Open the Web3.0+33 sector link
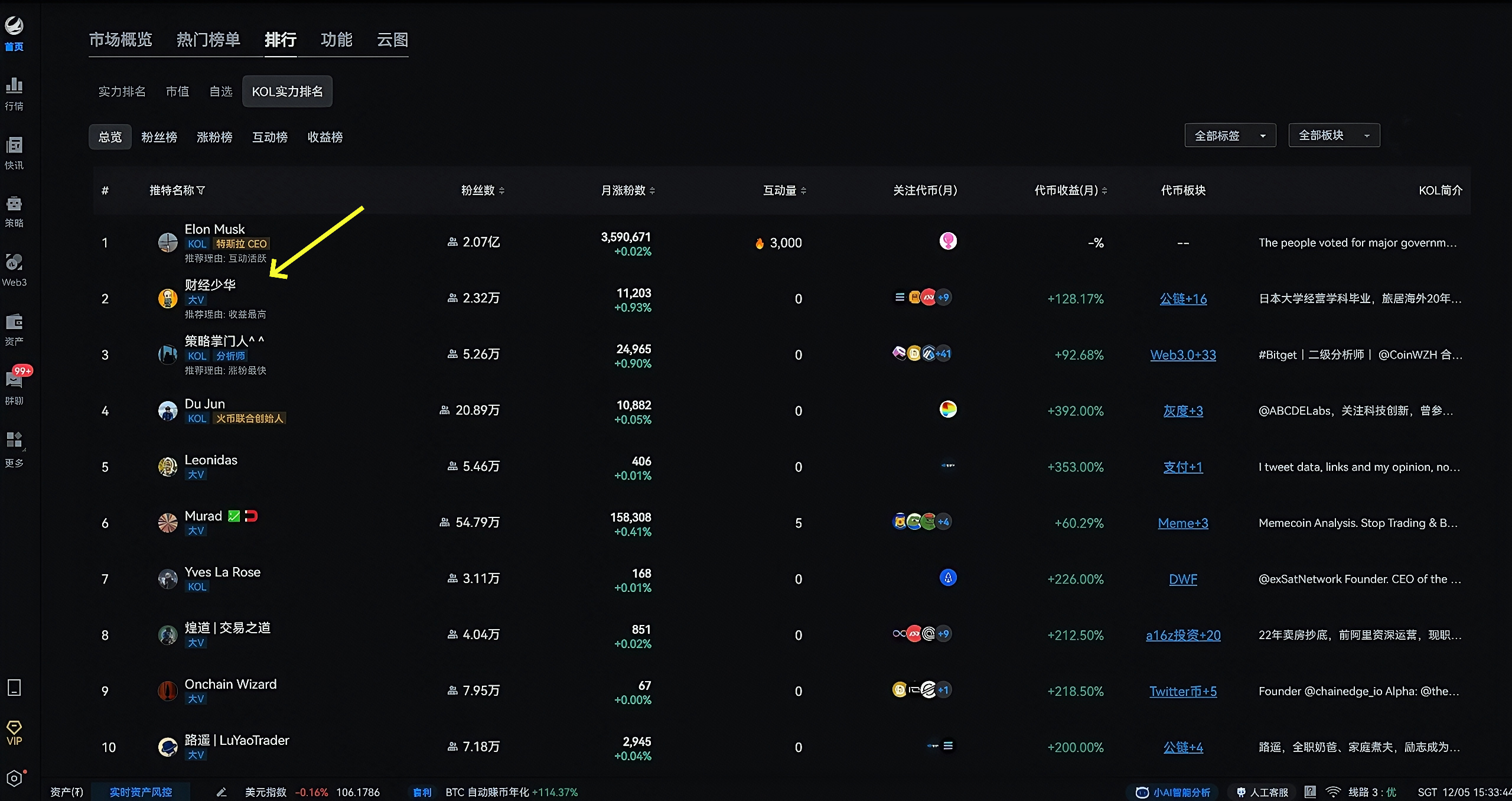1512x801 pixels. click(1183, 355)
